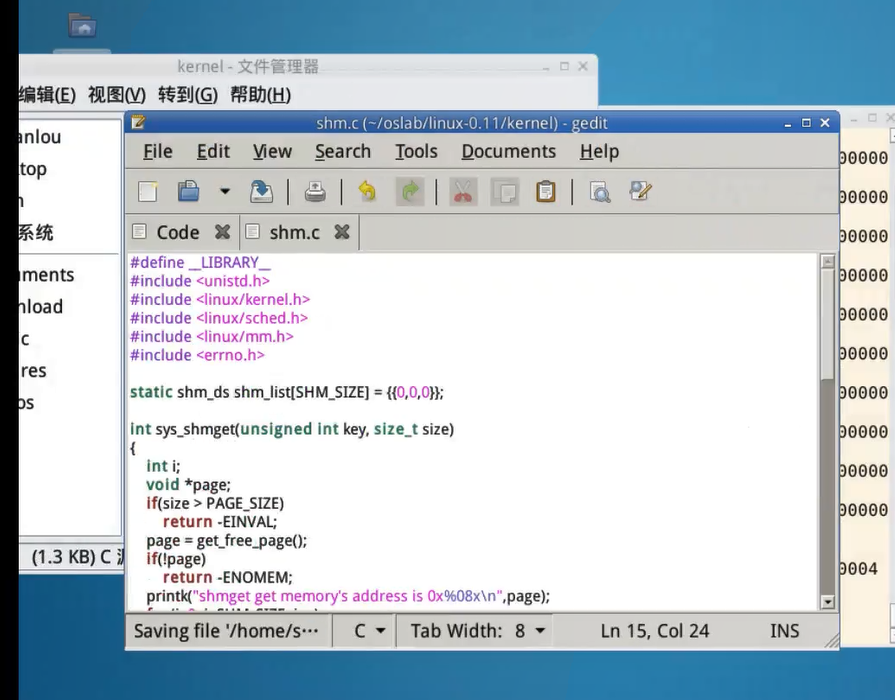Open the Documents menu
The image size is (895, 700).
point(508,152)
